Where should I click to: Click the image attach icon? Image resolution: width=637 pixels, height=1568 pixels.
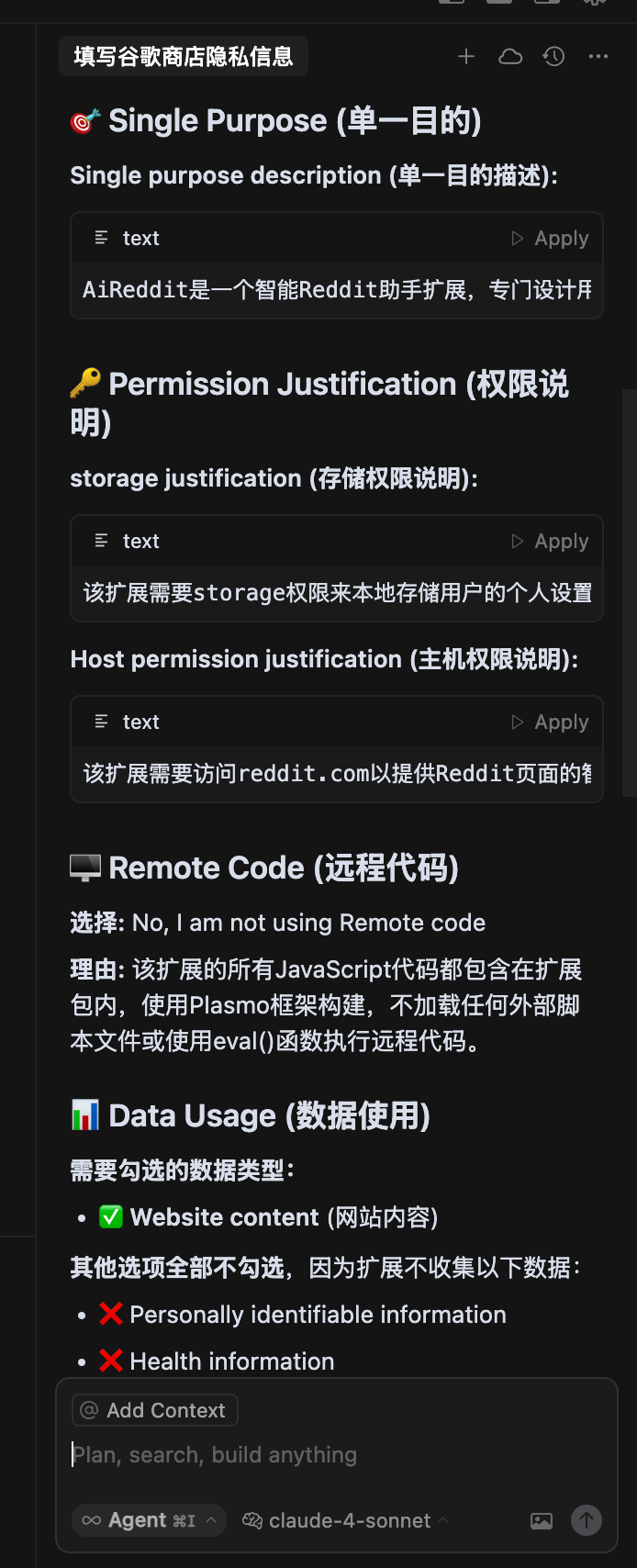542,1521
